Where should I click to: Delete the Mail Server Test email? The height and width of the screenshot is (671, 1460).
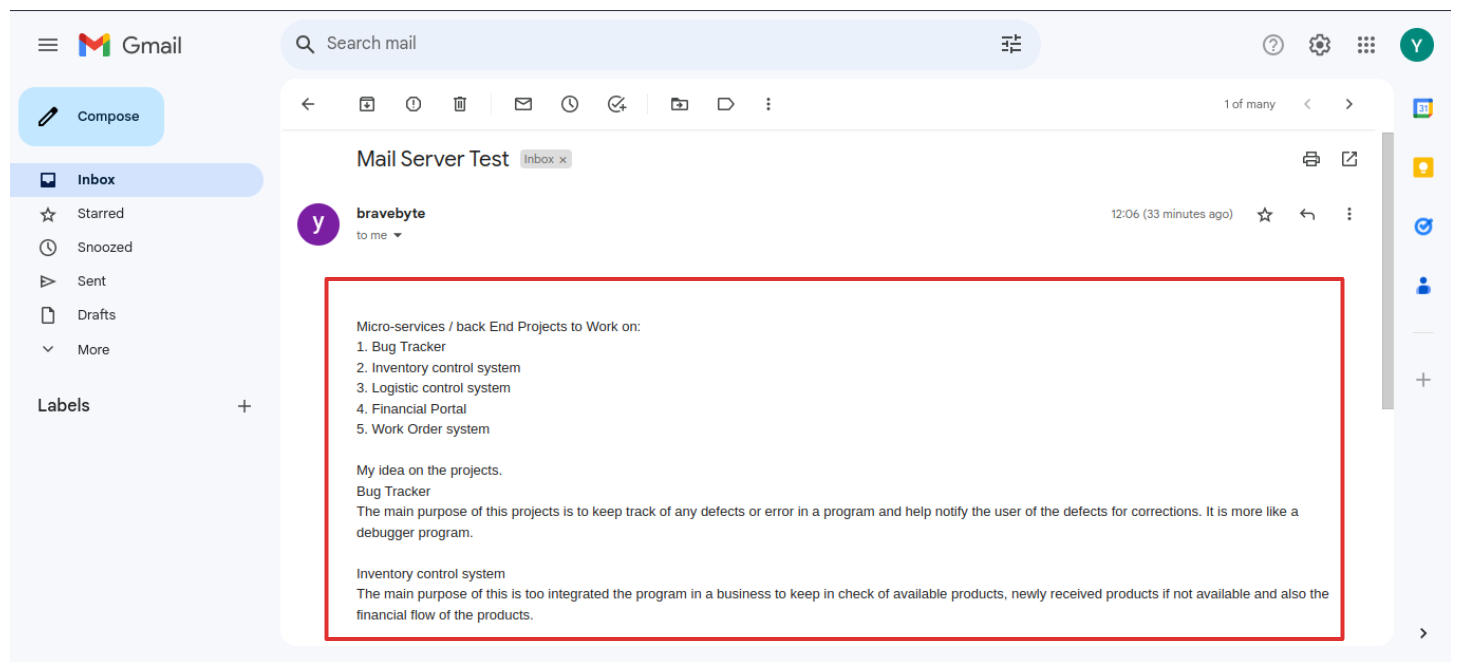click(x=460, y=104)
